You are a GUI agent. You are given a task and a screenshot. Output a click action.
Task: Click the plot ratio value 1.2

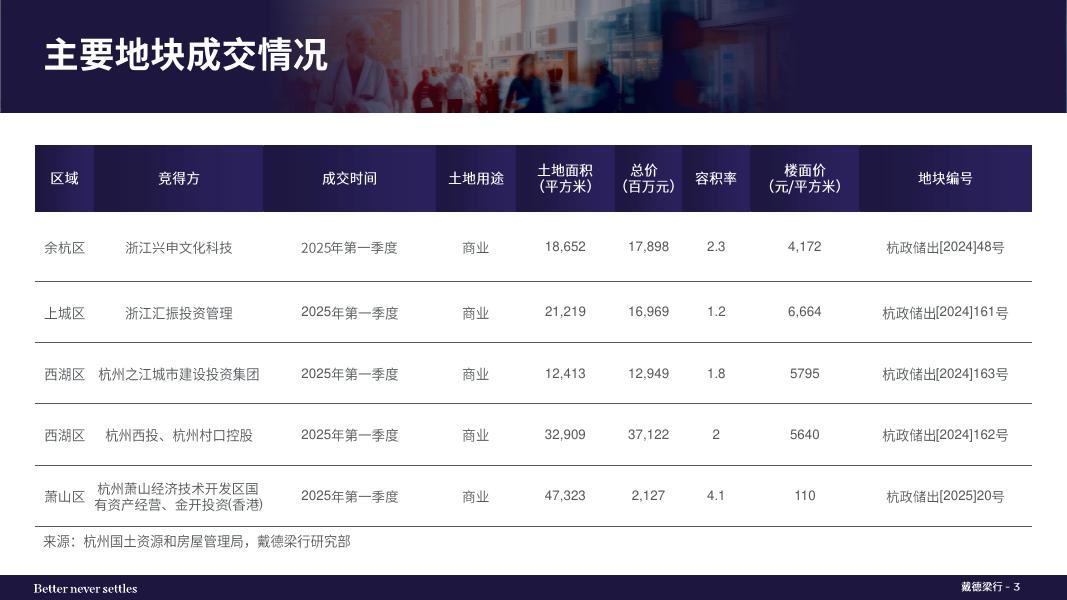(716, 312)
